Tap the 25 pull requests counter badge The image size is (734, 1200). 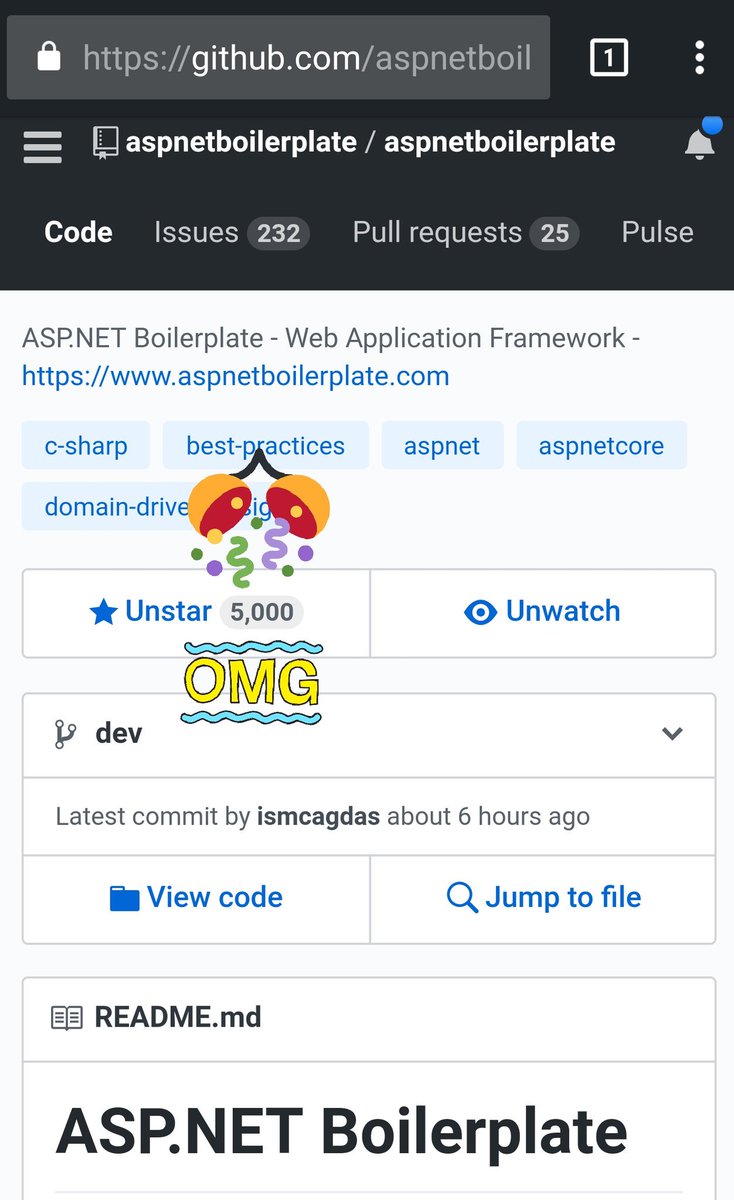pyautogui.click(x=555, y=233)
